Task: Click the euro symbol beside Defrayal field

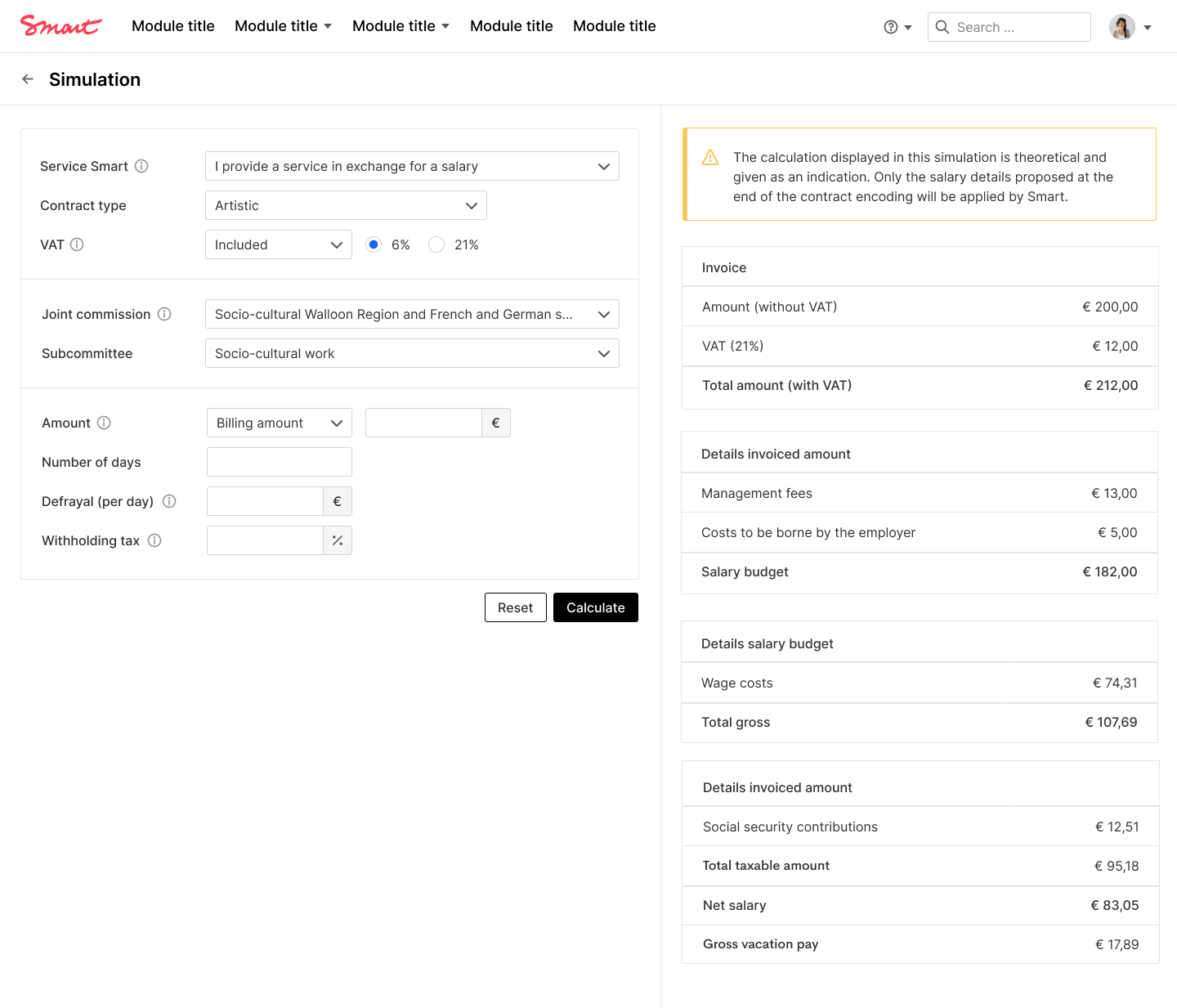Action: pos(337,501)
